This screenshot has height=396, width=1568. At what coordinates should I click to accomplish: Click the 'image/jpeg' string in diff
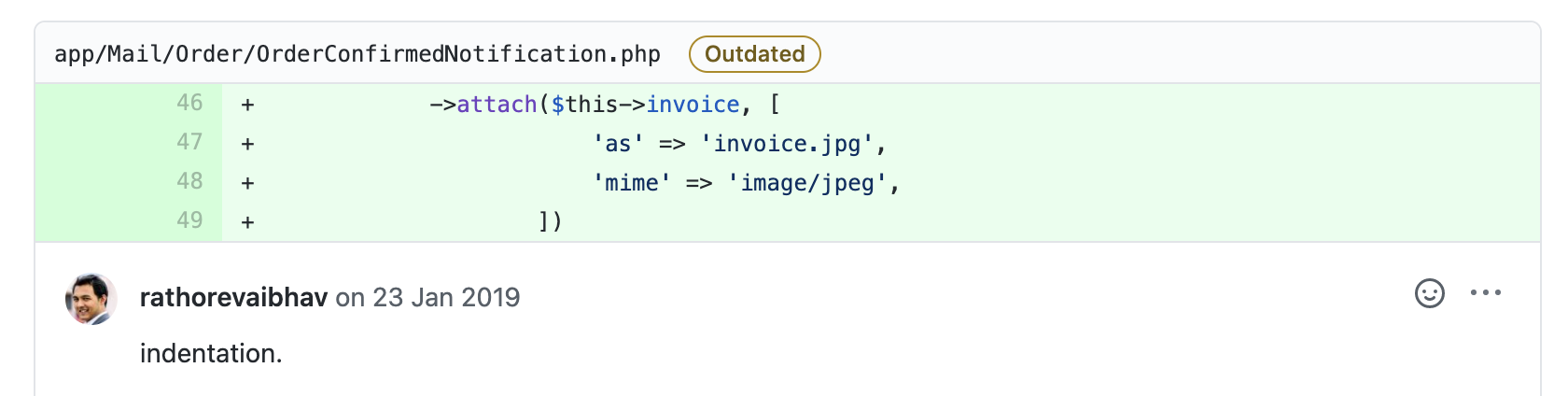click(x=807, y=183)
